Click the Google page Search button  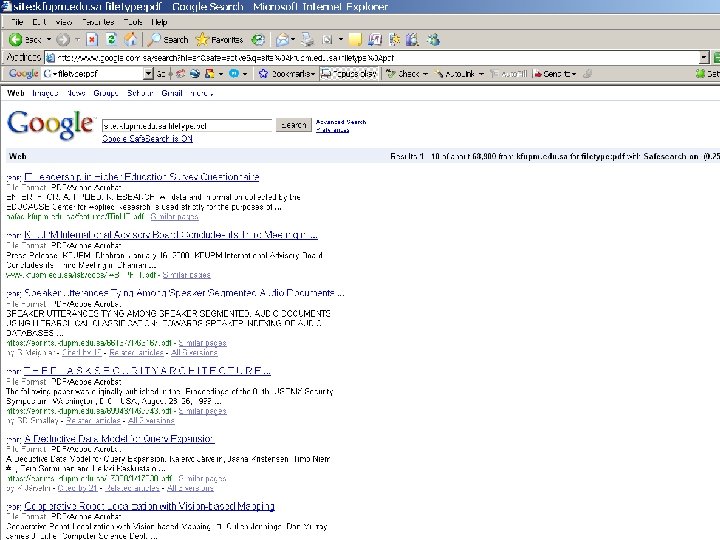click(x=293, y=125)
